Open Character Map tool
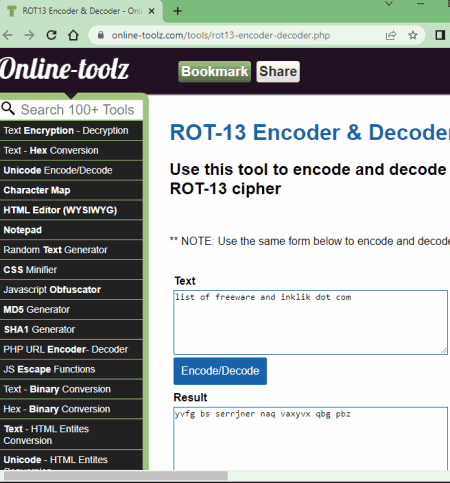The image size is (450, 483). click(71, 190)
